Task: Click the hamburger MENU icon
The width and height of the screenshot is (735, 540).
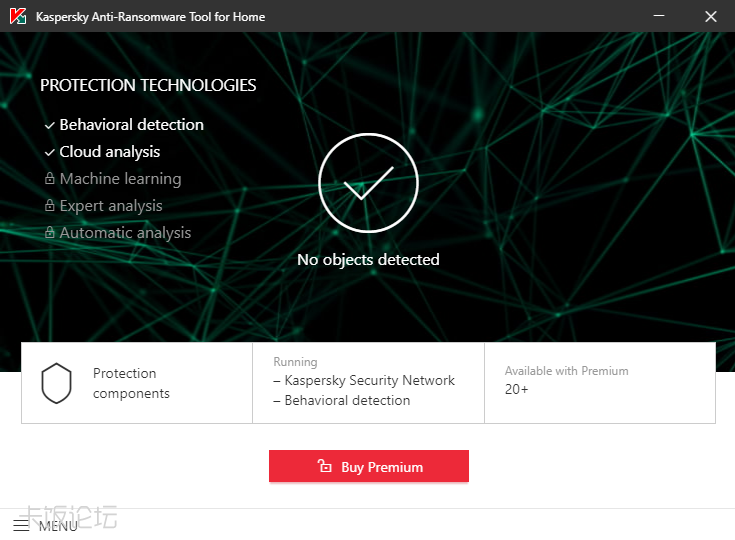Action: [x=21, y=525]
